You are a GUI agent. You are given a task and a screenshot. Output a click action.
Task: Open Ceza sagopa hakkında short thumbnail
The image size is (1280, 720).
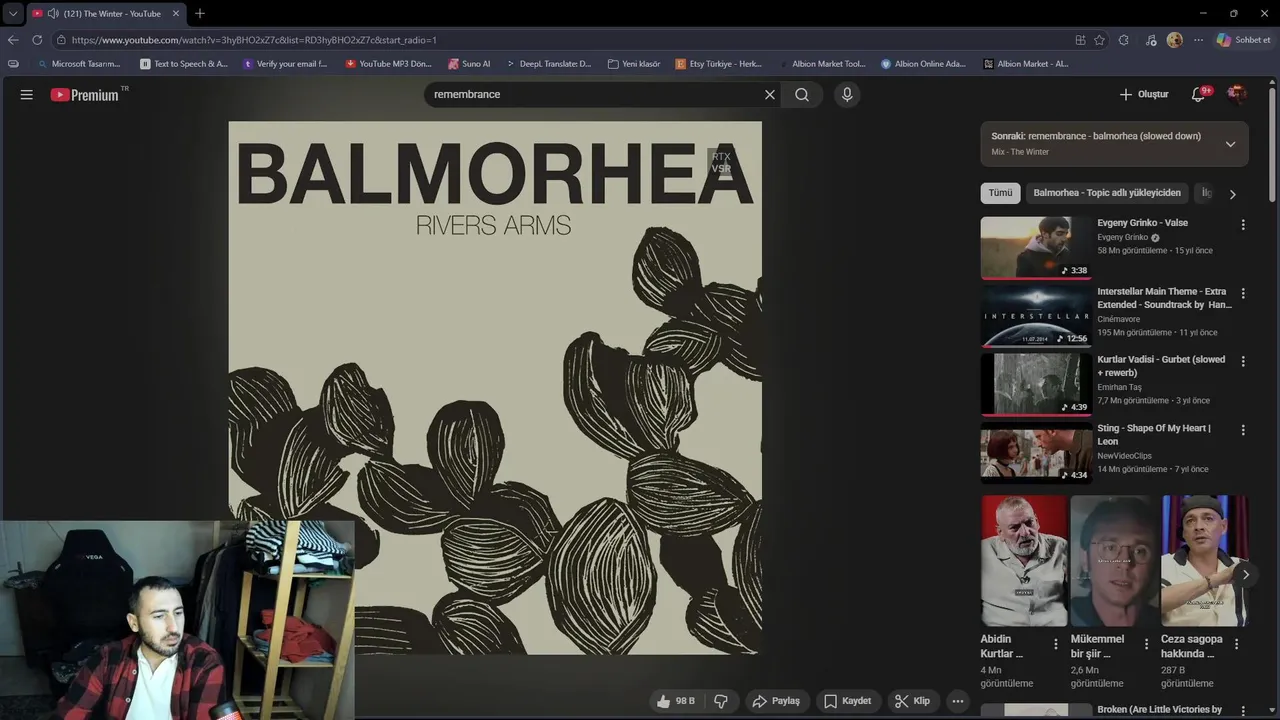tap(1204, 561)
